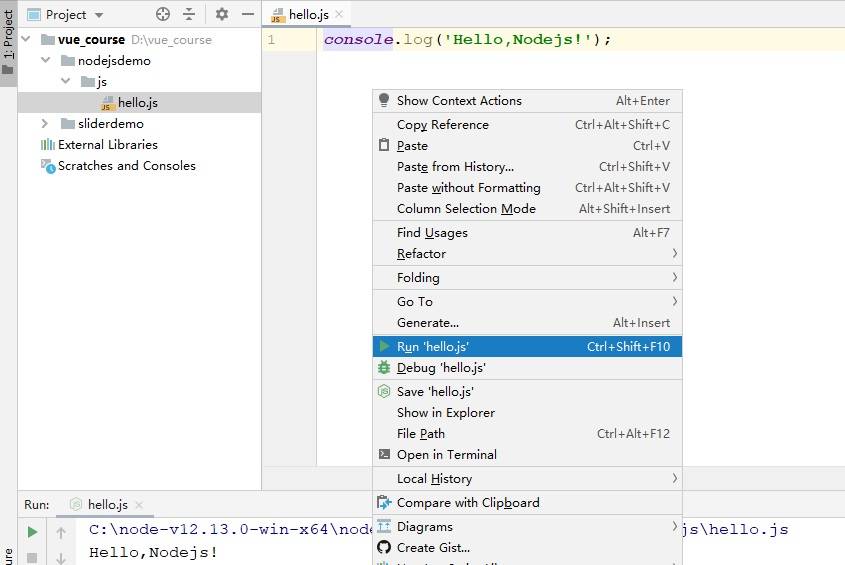The width and height of the screenshot is (845, 565).
Task: Choose Debug 'hello.js' menu item
Action: pyautogui.click(x=441, y=367)
